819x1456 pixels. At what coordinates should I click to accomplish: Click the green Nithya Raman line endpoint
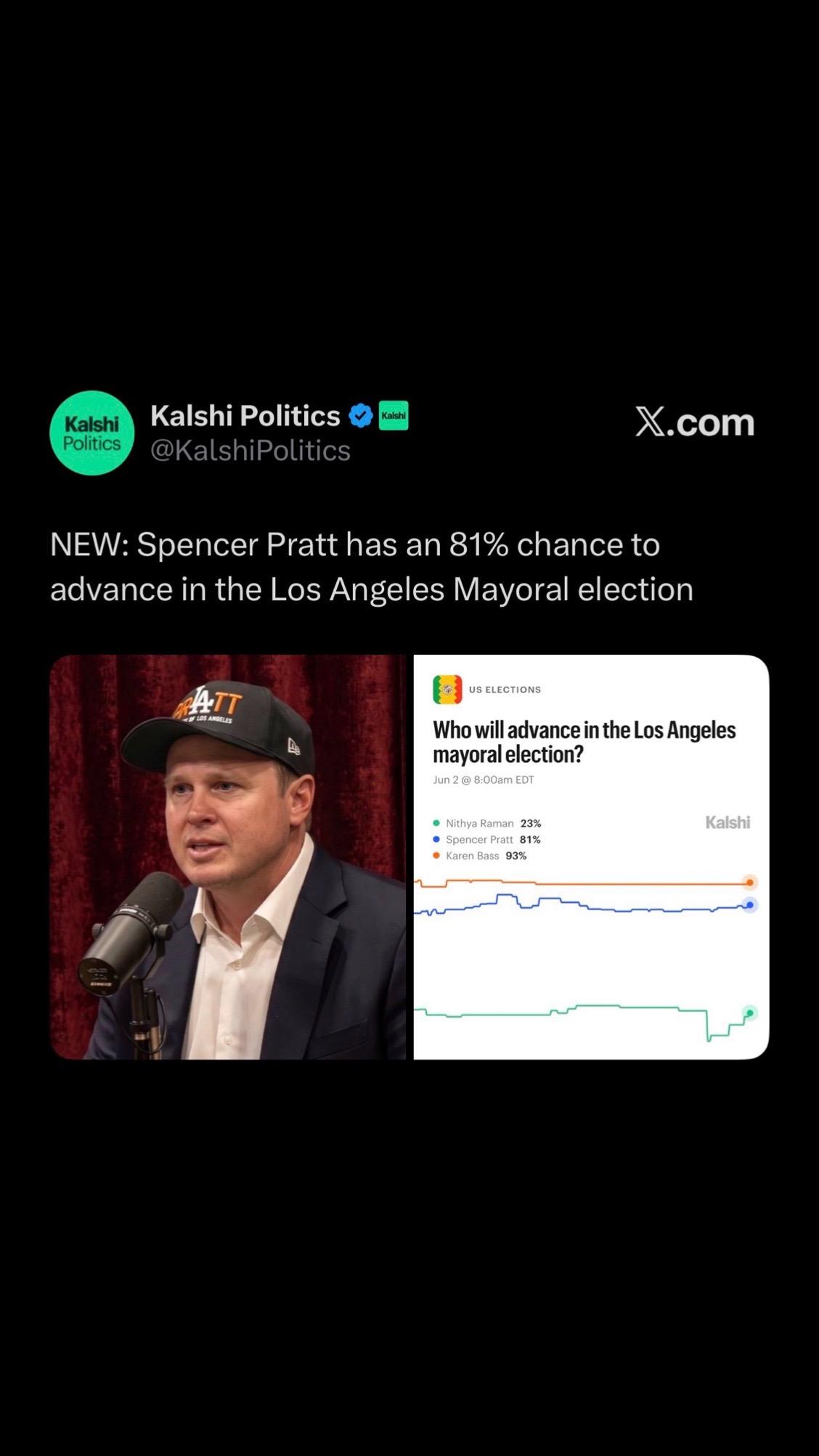pyautogui.click(x=750, y=1013)
